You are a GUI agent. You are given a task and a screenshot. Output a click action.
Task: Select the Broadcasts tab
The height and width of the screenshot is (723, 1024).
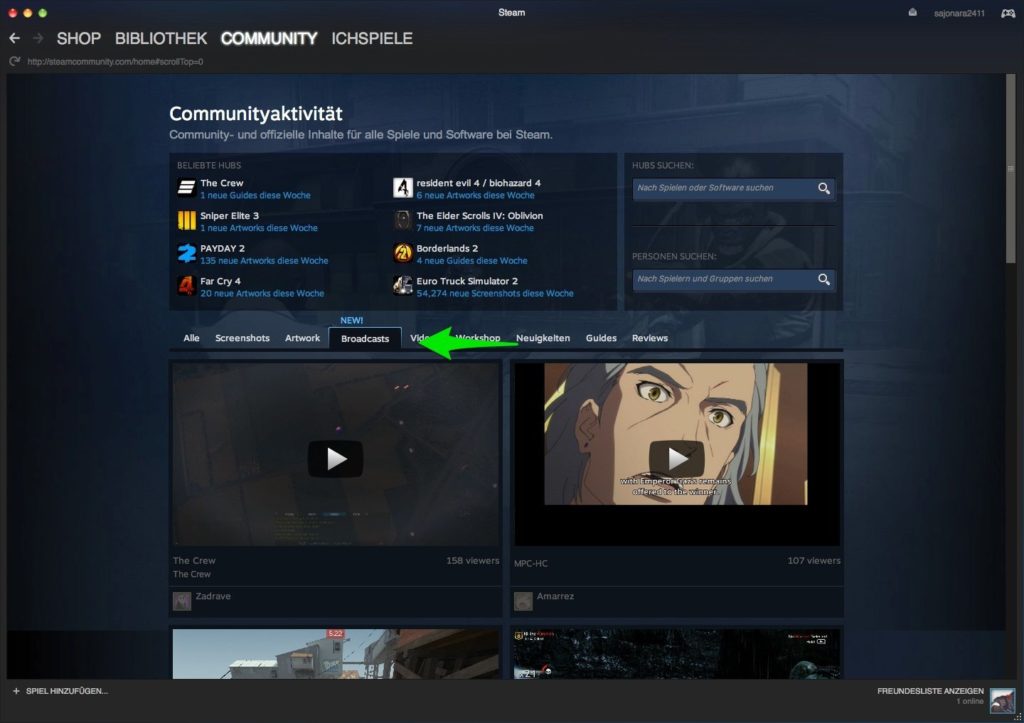pyautogui.click(x=365, y=338)
